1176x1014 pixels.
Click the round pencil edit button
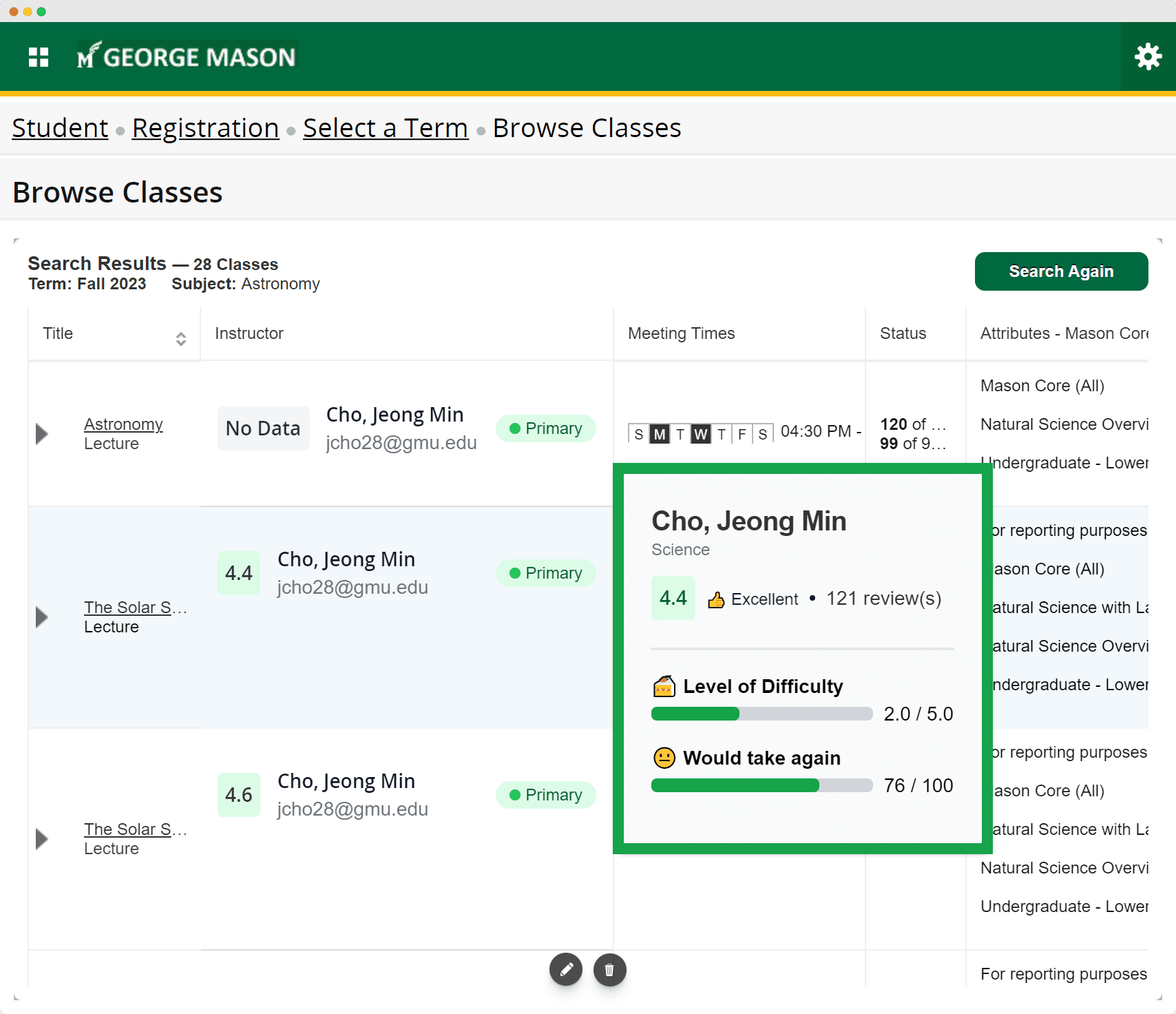tap(566, 970)
